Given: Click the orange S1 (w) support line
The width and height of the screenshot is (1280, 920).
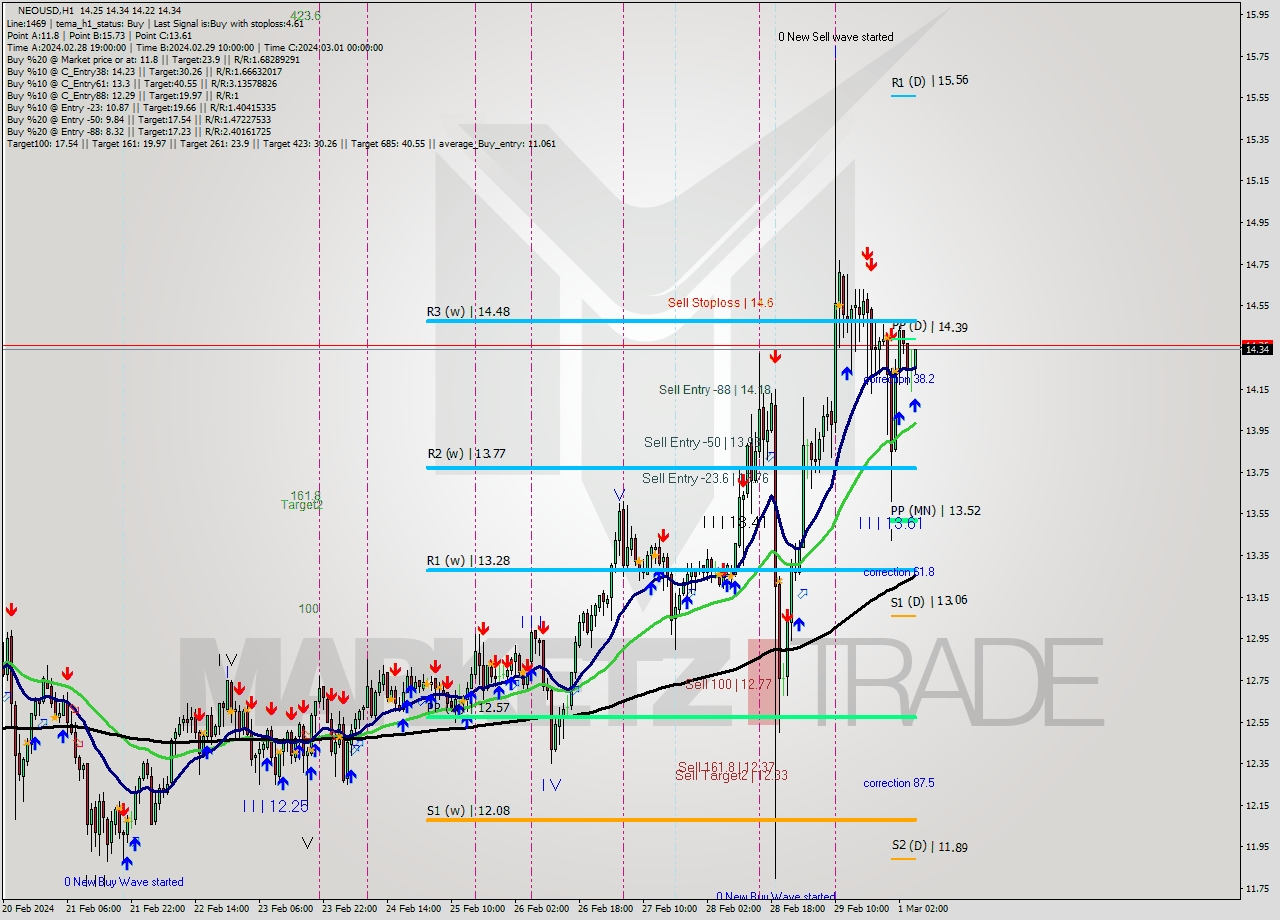Looking at the screenshot, I should [x=671, y=820].
